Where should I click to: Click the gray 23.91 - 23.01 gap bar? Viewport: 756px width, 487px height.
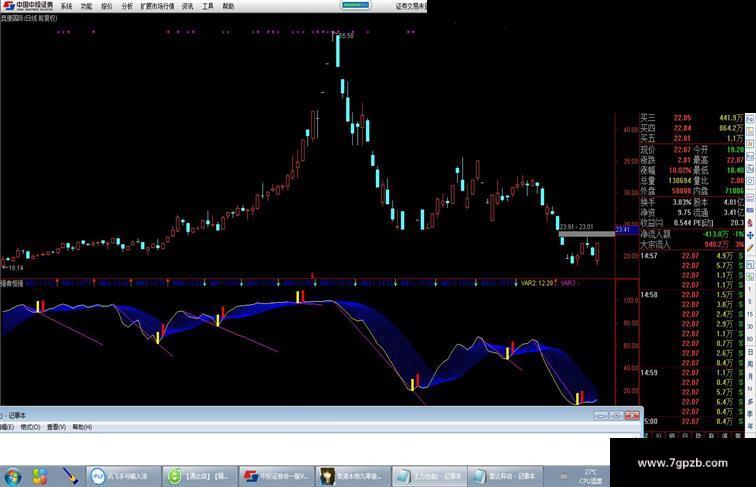coord(587,234)
